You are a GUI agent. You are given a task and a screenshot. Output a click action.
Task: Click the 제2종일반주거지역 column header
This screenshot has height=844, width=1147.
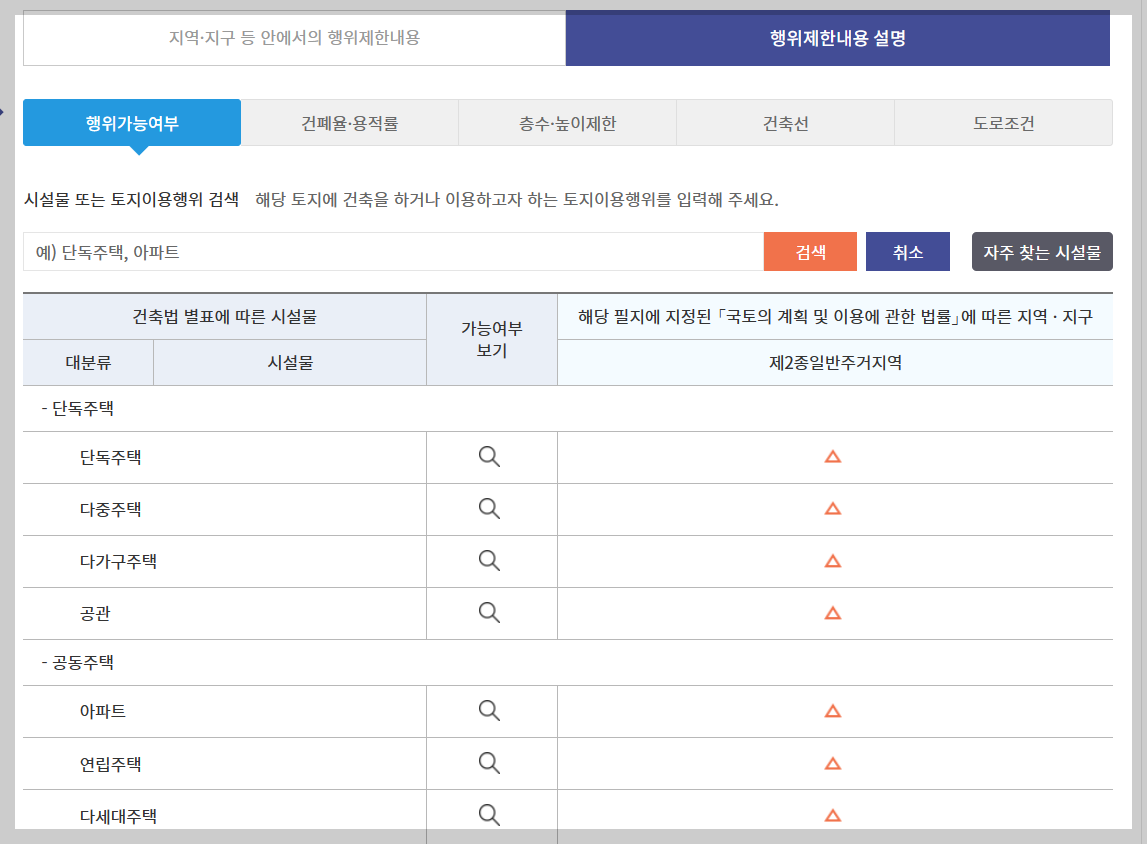click(835, 363)
